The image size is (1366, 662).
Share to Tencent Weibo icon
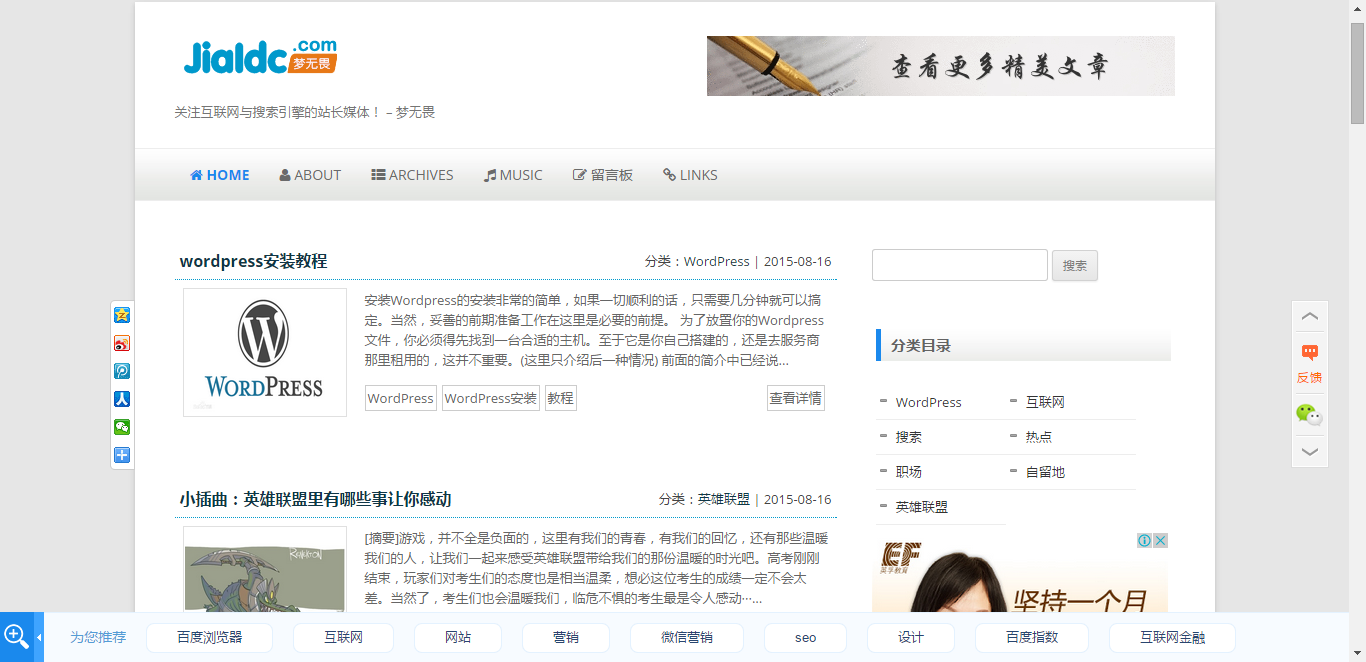click(122, 371)
